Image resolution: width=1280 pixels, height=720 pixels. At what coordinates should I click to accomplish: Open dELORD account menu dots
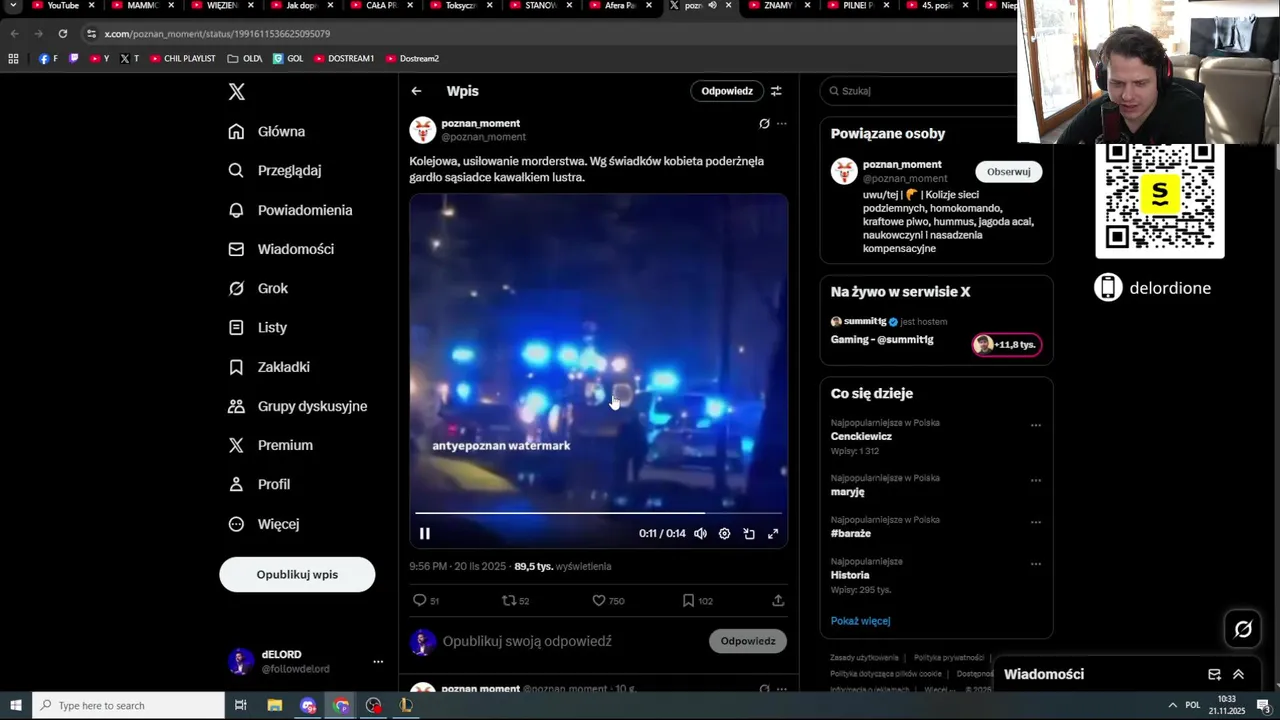point(378,662)
